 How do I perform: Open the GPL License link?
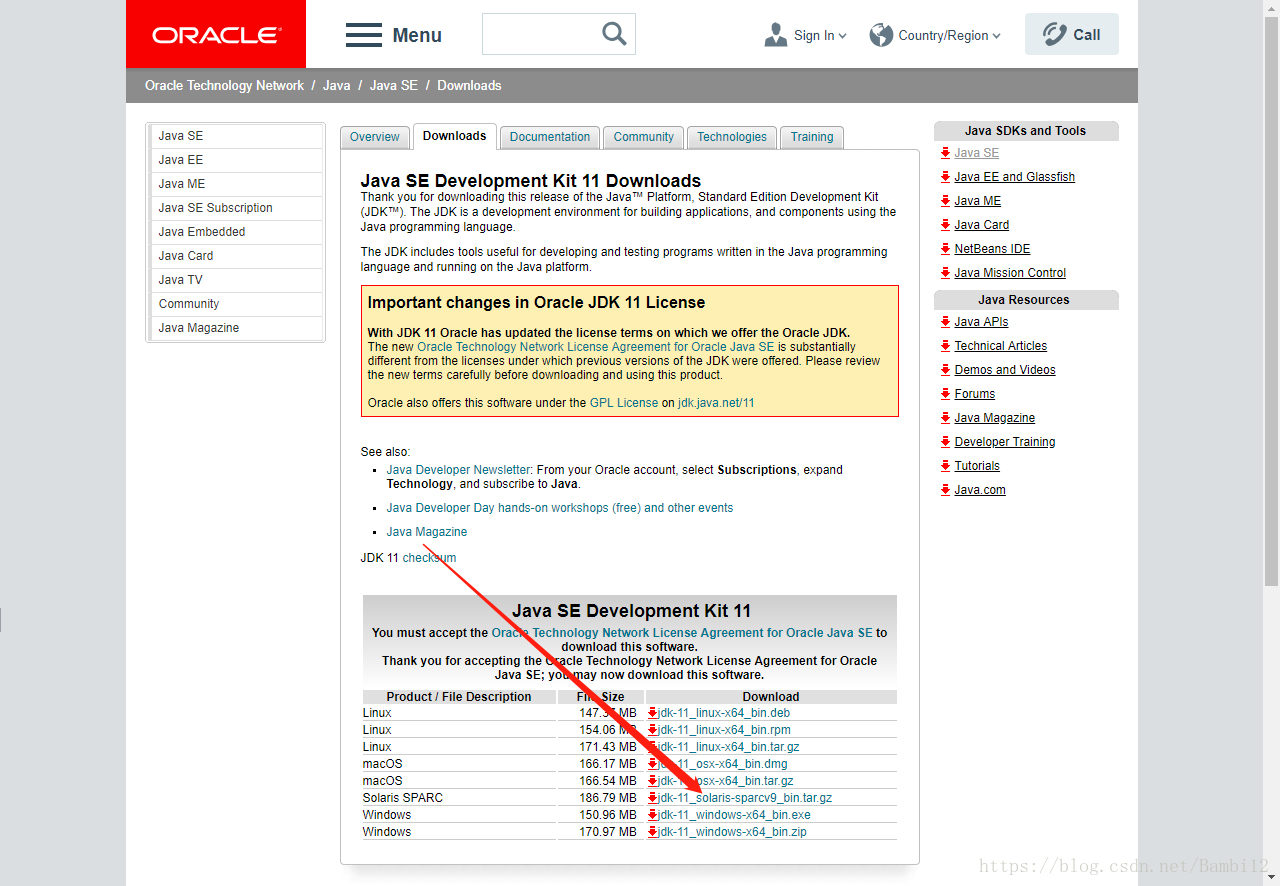pos(624,403)
